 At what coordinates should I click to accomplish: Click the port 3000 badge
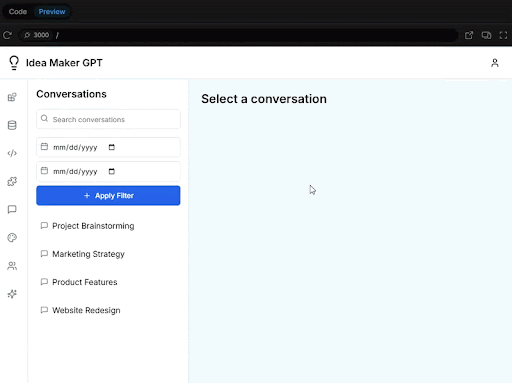click(x=37, y=35)
